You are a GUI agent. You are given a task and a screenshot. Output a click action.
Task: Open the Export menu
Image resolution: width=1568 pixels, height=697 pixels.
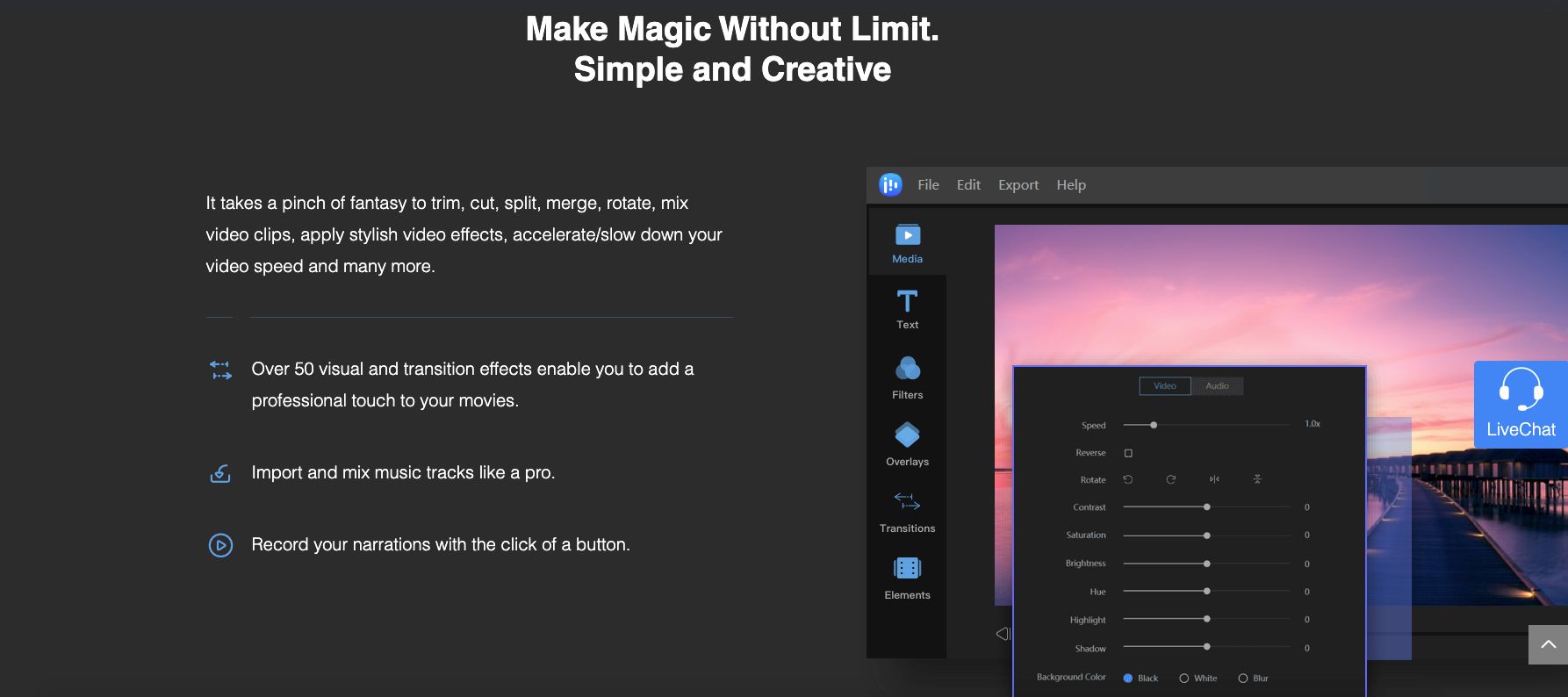1018,184
